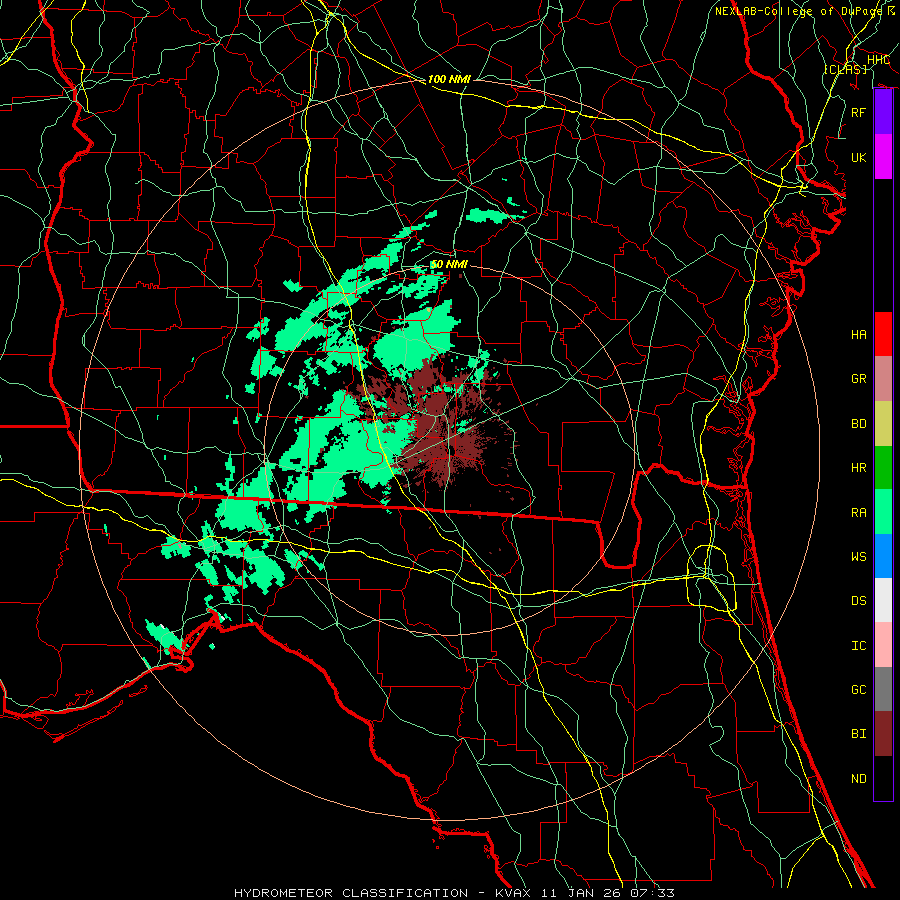The image size is (900, 900).
Task: Click the RF purple legend swatch
Action: pos(883,112)
